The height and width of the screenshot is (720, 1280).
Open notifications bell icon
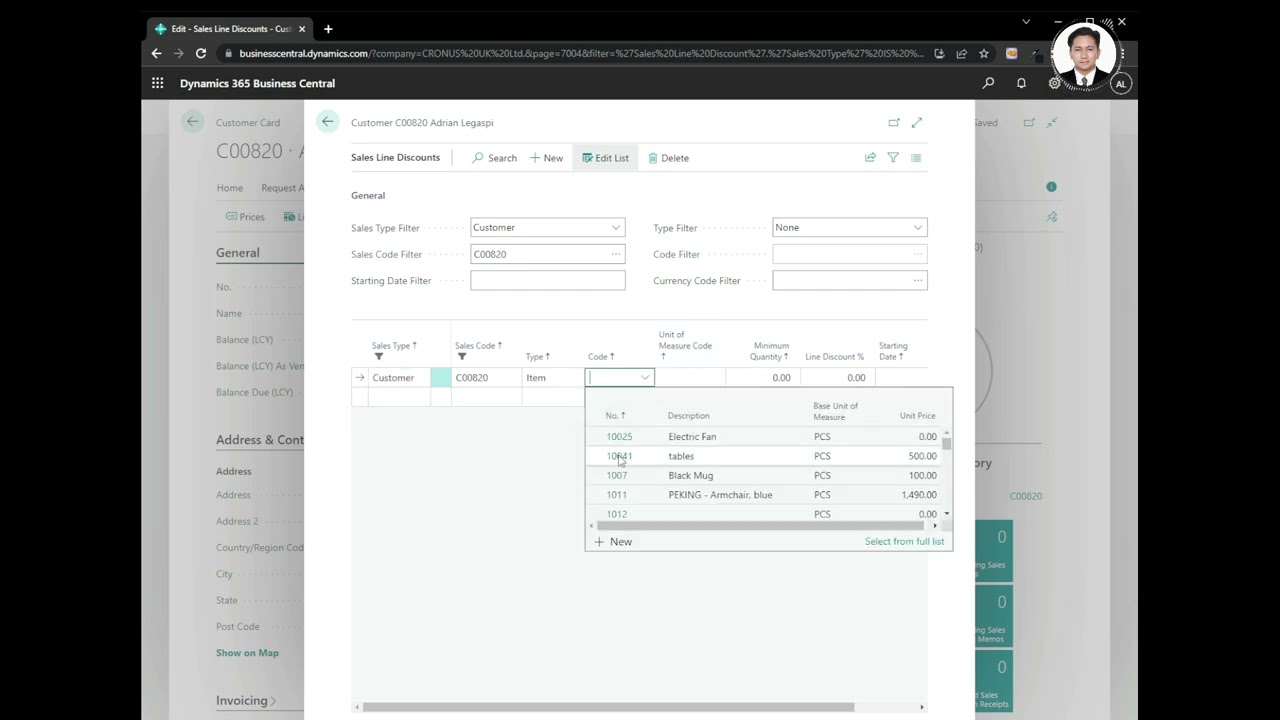click(1021, 83)
